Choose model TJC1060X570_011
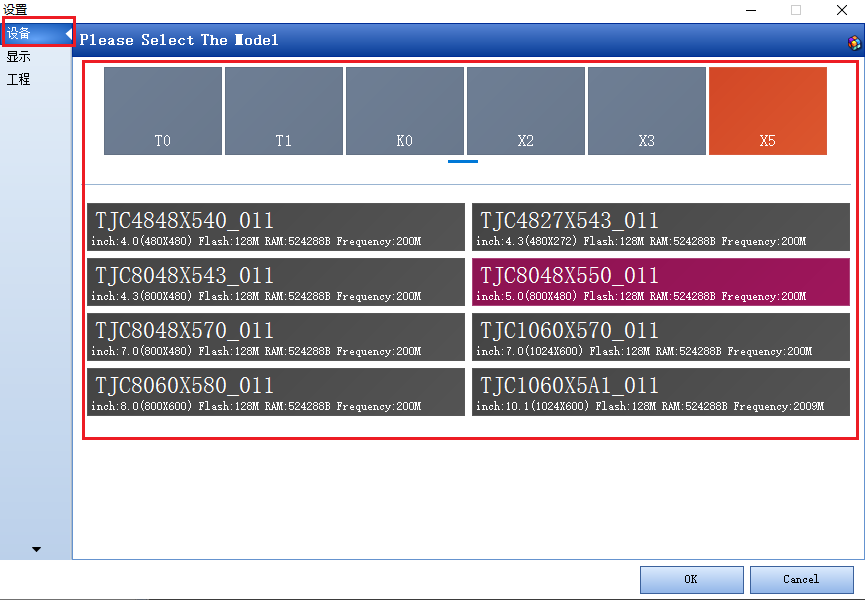 pos(661,337)
